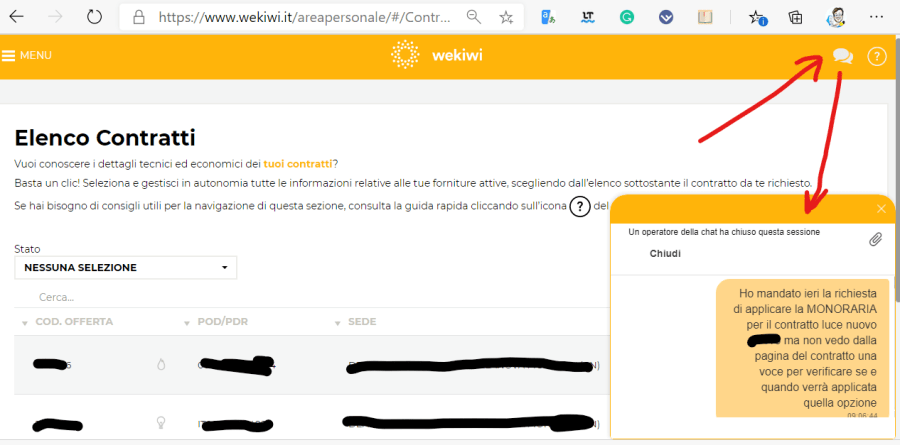Add page to favorites with star icon

506,17
